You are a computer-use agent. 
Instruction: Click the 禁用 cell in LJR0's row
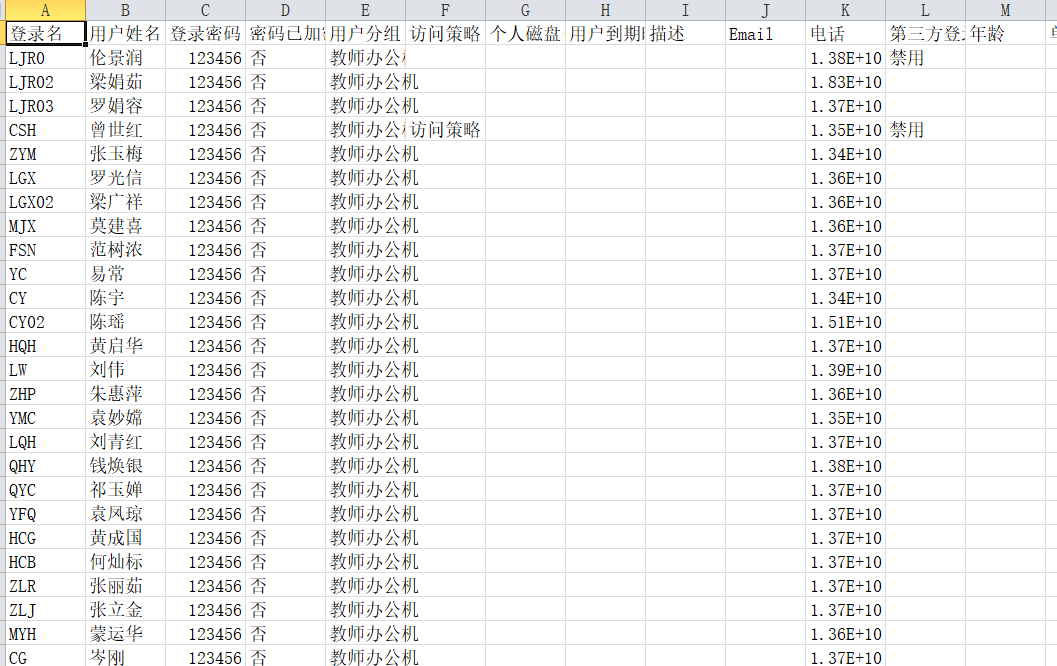tap(926, 58)
